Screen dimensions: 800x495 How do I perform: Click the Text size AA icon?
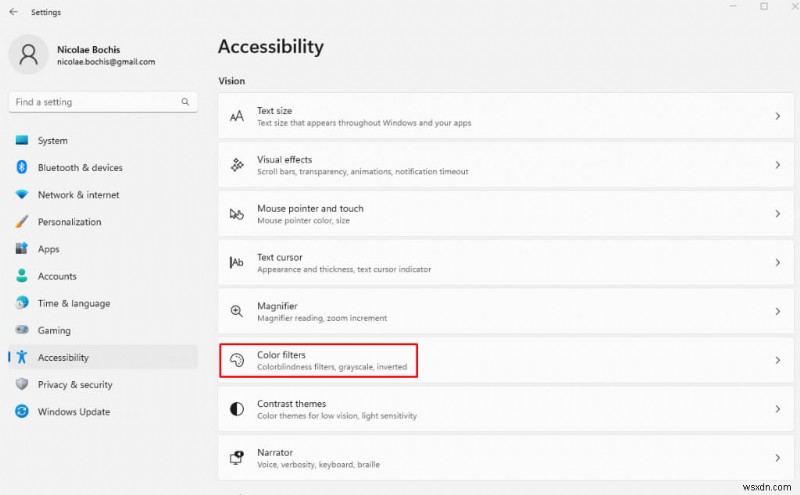(237, 116)
